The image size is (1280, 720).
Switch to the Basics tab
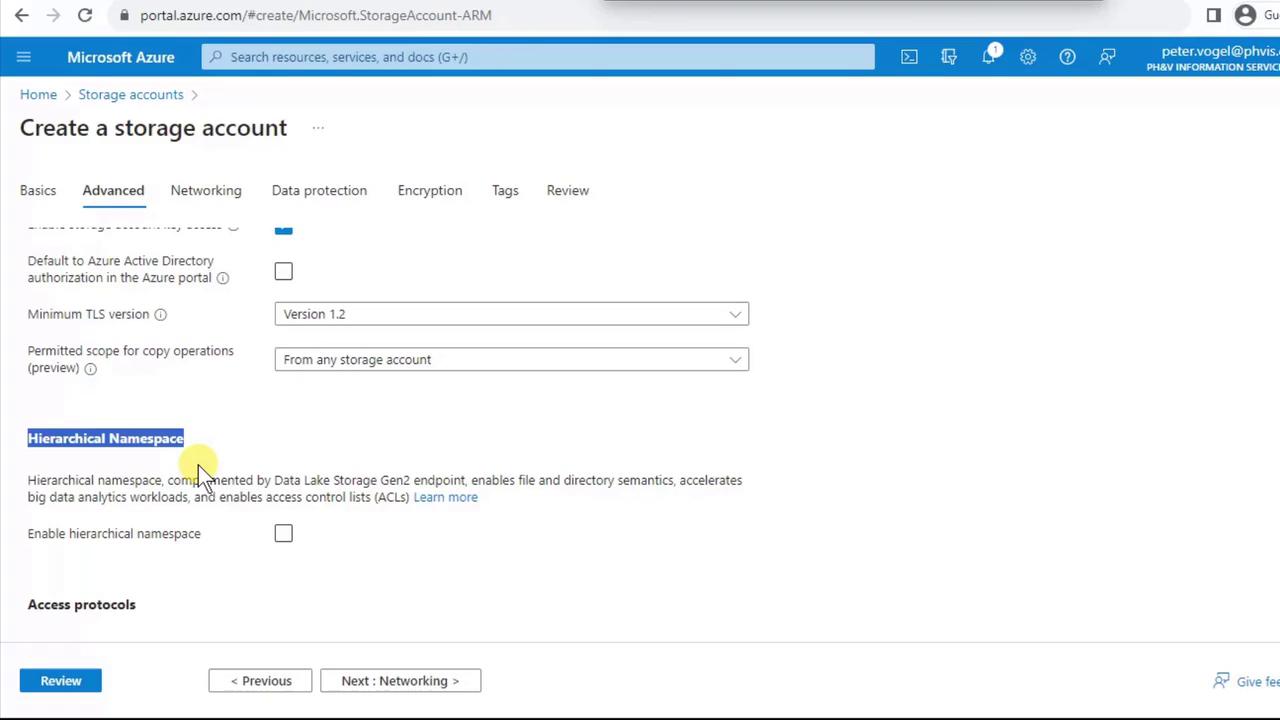coord(38,190)
